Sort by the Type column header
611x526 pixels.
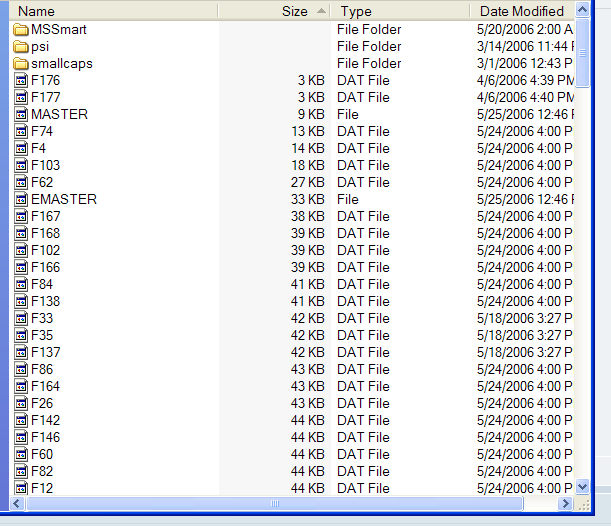point(400,11)
